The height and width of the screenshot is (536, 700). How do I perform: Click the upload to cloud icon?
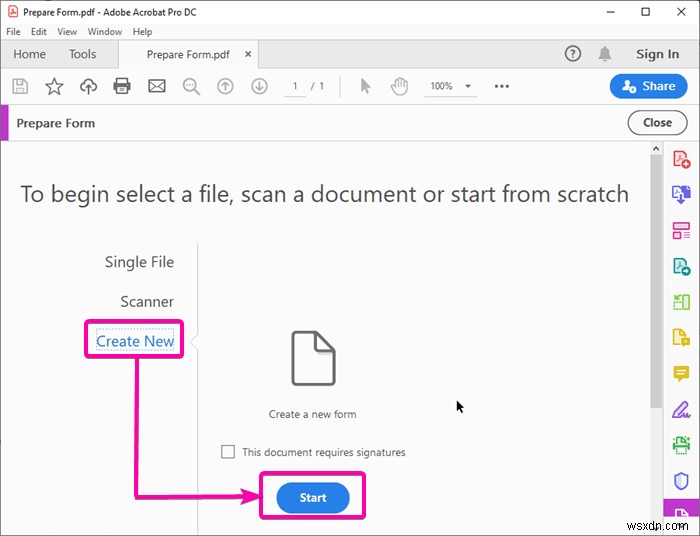[x=88, y=86]
